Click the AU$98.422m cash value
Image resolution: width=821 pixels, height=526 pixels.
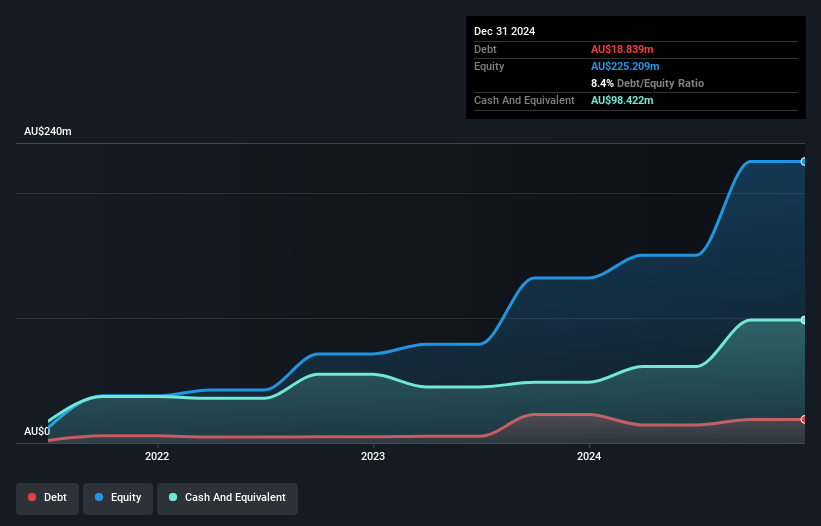622,100
